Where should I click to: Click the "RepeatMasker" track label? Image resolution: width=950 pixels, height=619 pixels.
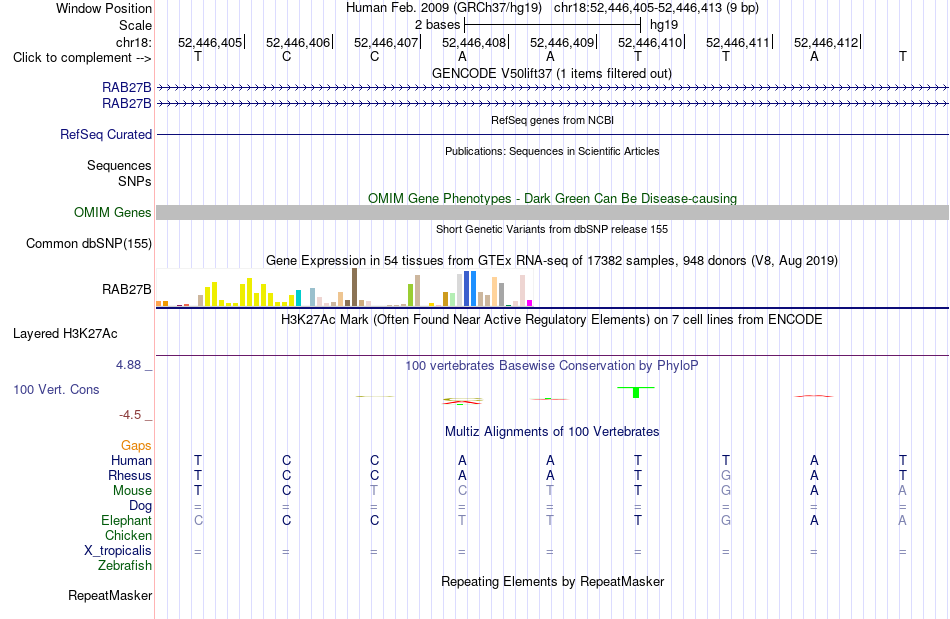[x=110, y=595]
